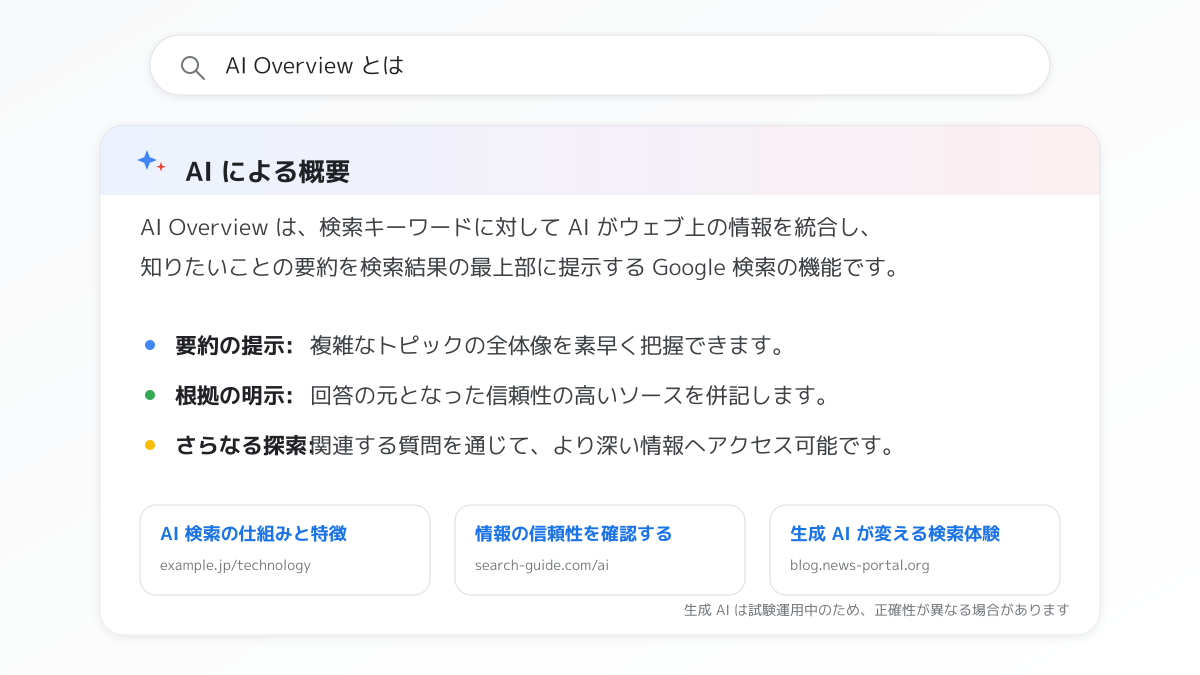
Task: Open the AI 検索の仕組みと特徴 source card
Action: (285, 550)
